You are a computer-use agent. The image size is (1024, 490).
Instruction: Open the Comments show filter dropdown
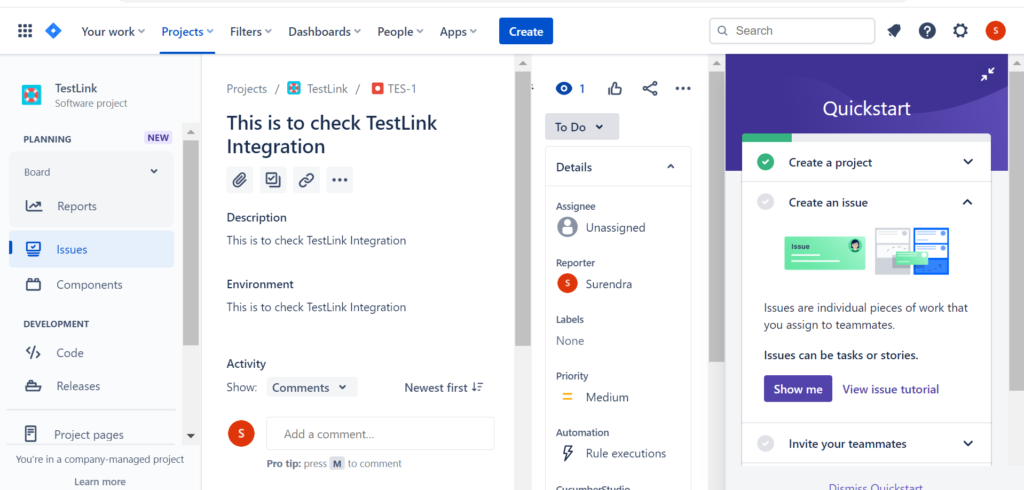(x=311, y=387)
